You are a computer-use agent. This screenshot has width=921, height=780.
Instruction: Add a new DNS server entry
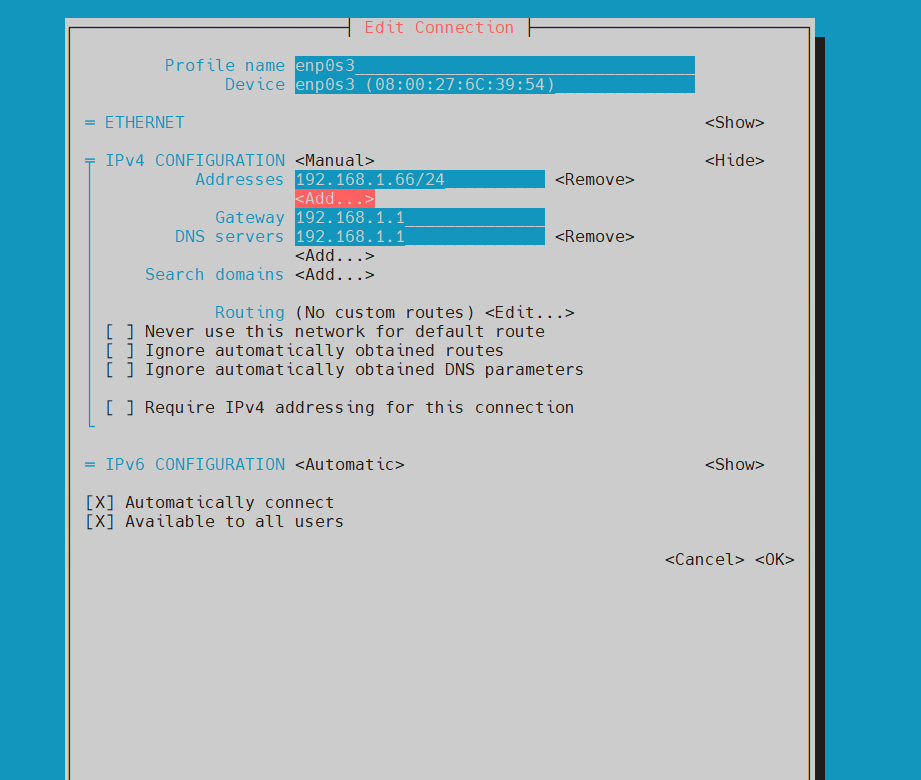[x=334, y=256]
